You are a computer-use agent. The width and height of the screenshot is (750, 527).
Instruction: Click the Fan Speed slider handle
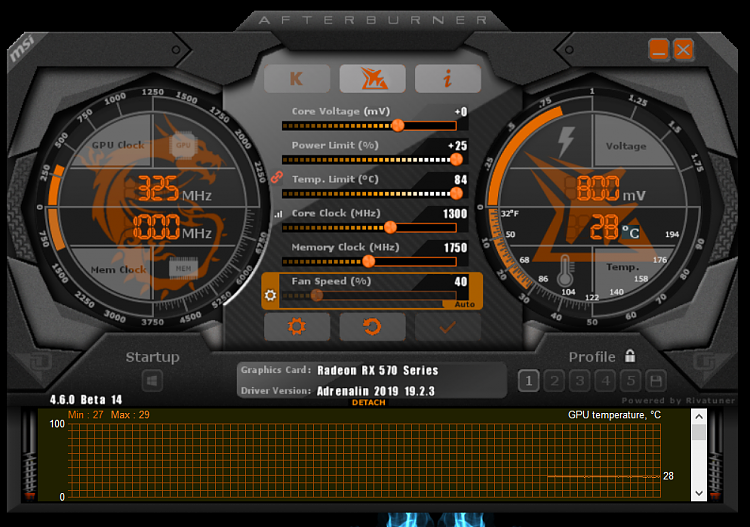point(317,295)
